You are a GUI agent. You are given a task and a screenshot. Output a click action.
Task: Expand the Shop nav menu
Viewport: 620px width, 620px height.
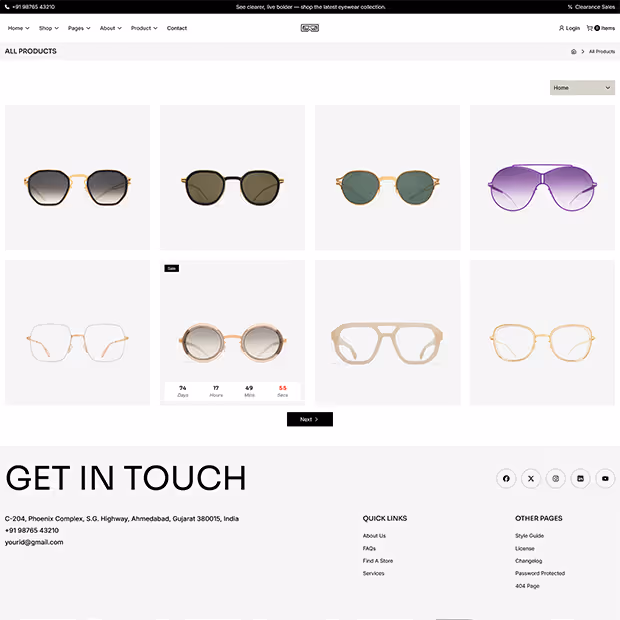tap(49, 28)
